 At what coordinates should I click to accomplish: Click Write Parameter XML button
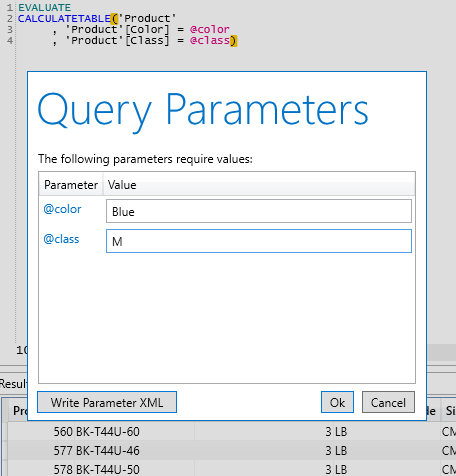pyautogui.click(x=107, y=402)
